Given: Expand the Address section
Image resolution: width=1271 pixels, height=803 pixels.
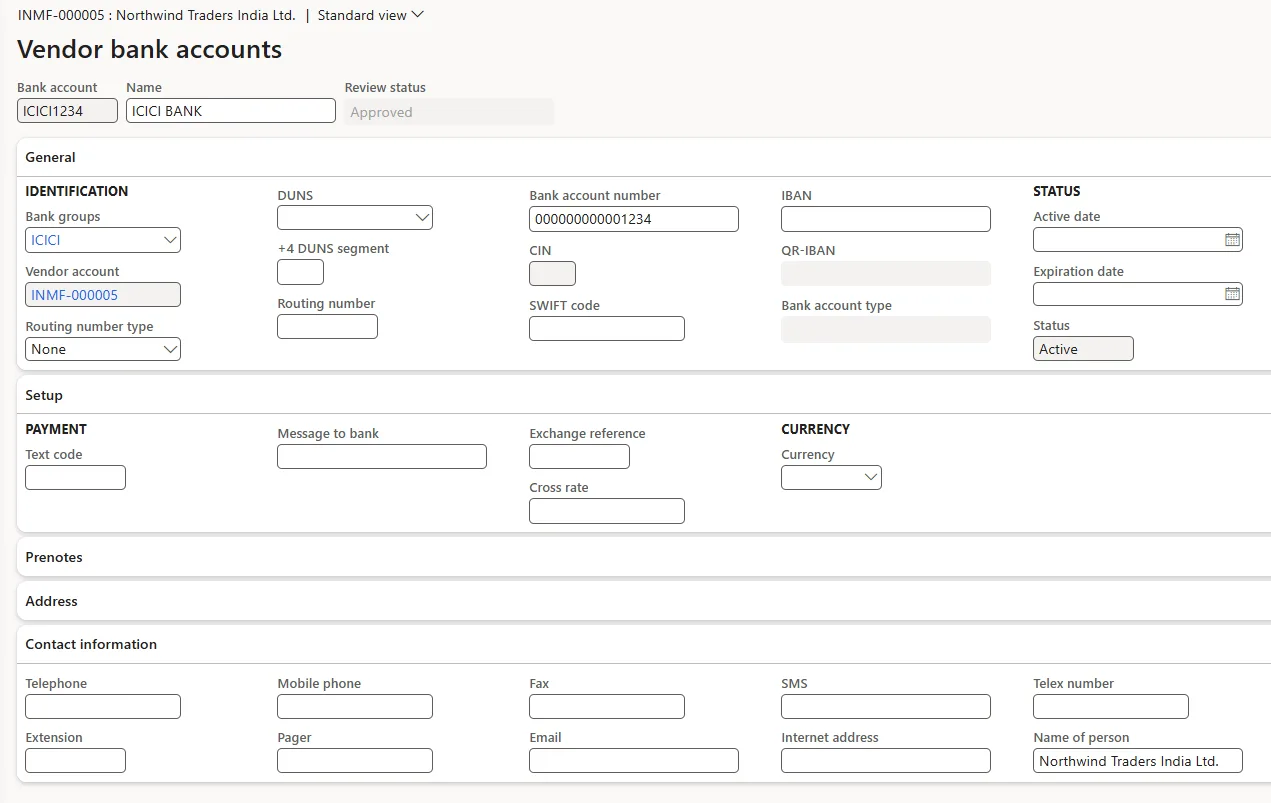Looking at the screenshot, I should (644, 601).
